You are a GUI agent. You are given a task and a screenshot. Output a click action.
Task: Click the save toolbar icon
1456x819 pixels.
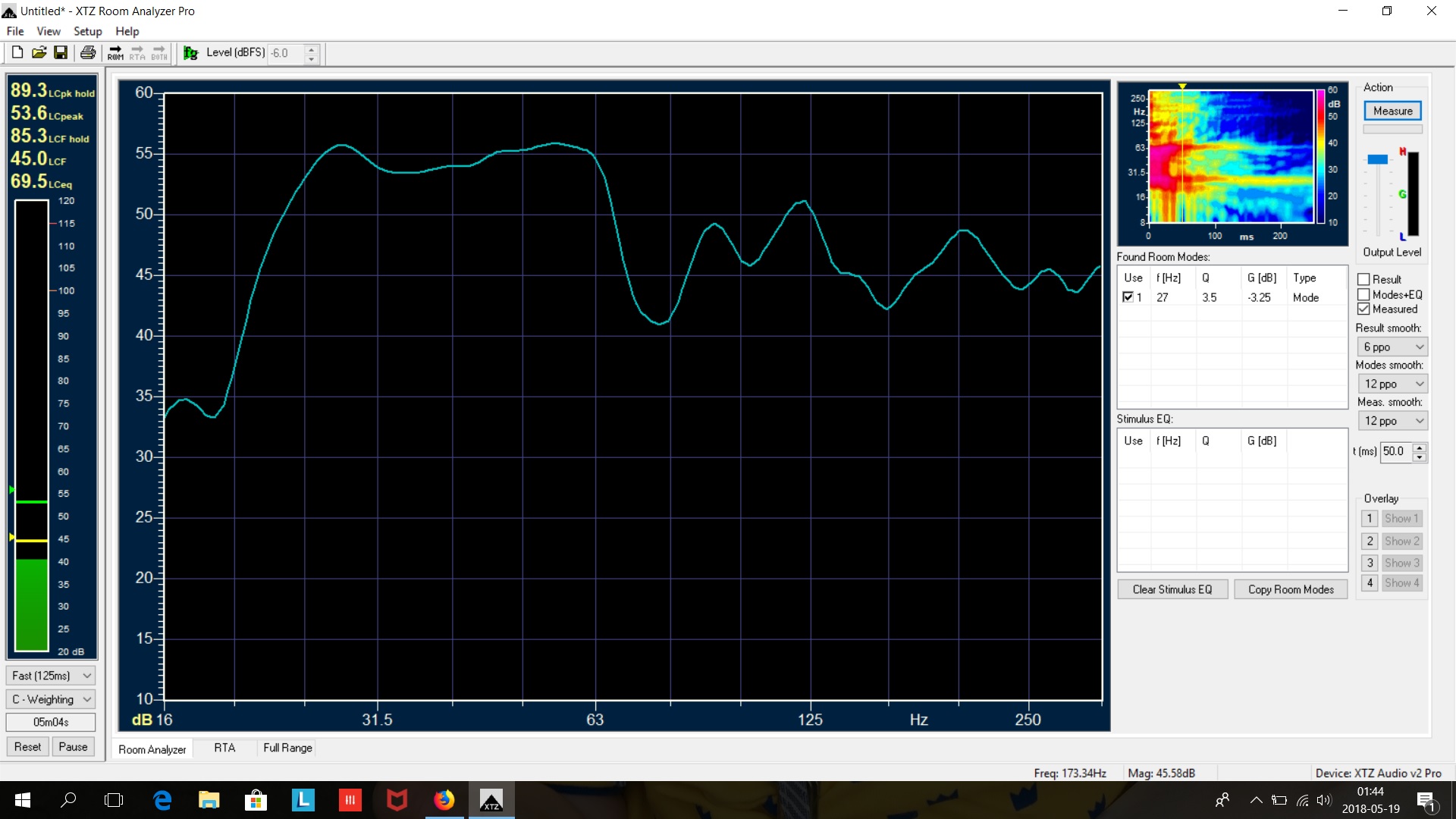pyautogui.click(x=61, y=53)
